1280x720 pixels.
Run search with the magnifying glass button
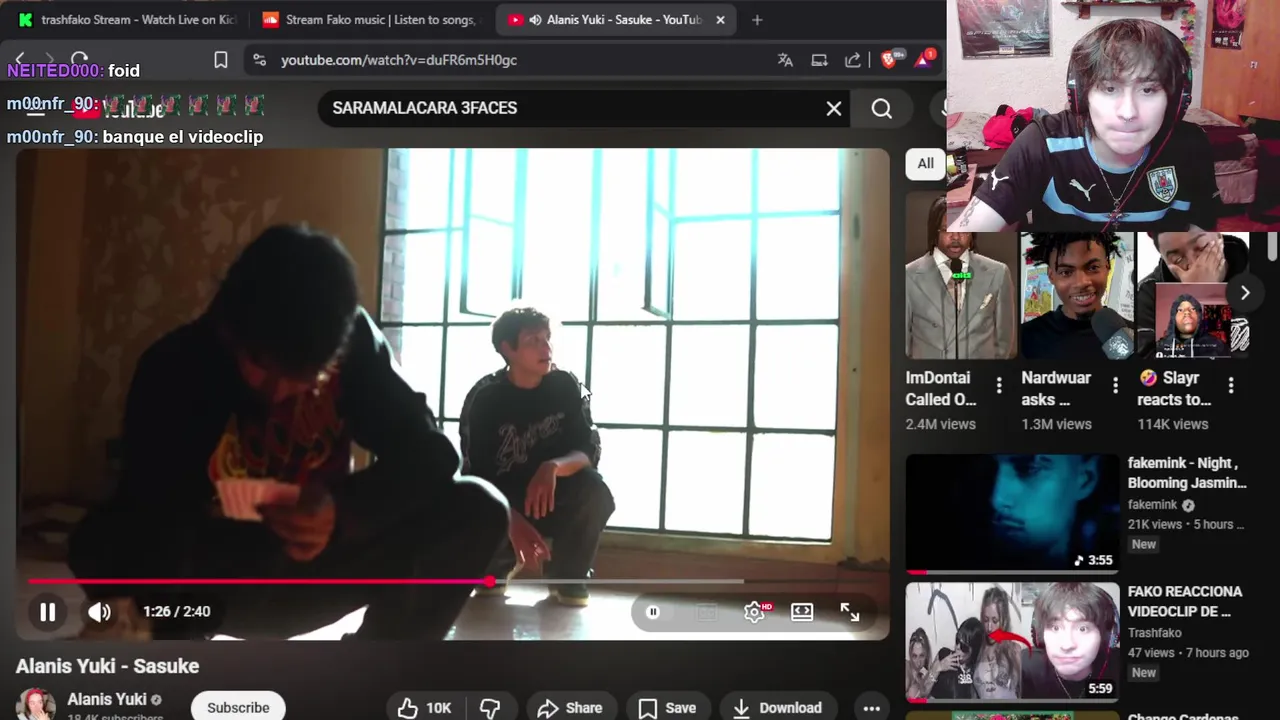click(x=882, y=108)
